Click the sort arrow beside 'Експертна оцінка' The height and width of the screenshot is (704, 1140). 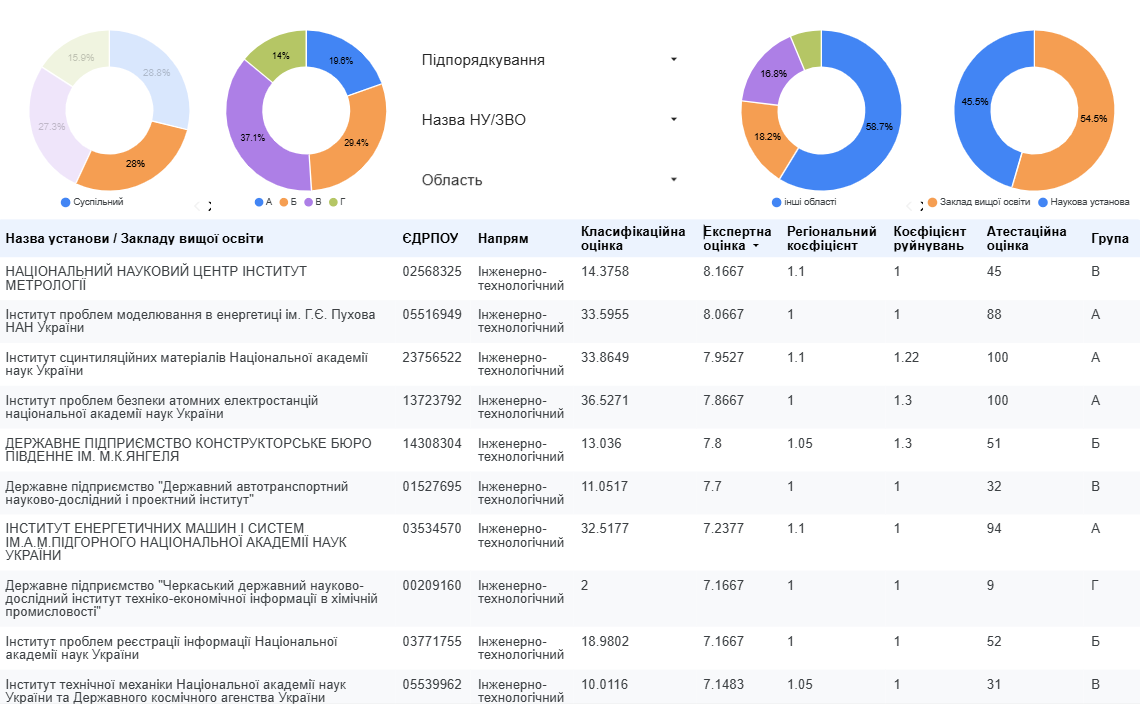(756, 246)
